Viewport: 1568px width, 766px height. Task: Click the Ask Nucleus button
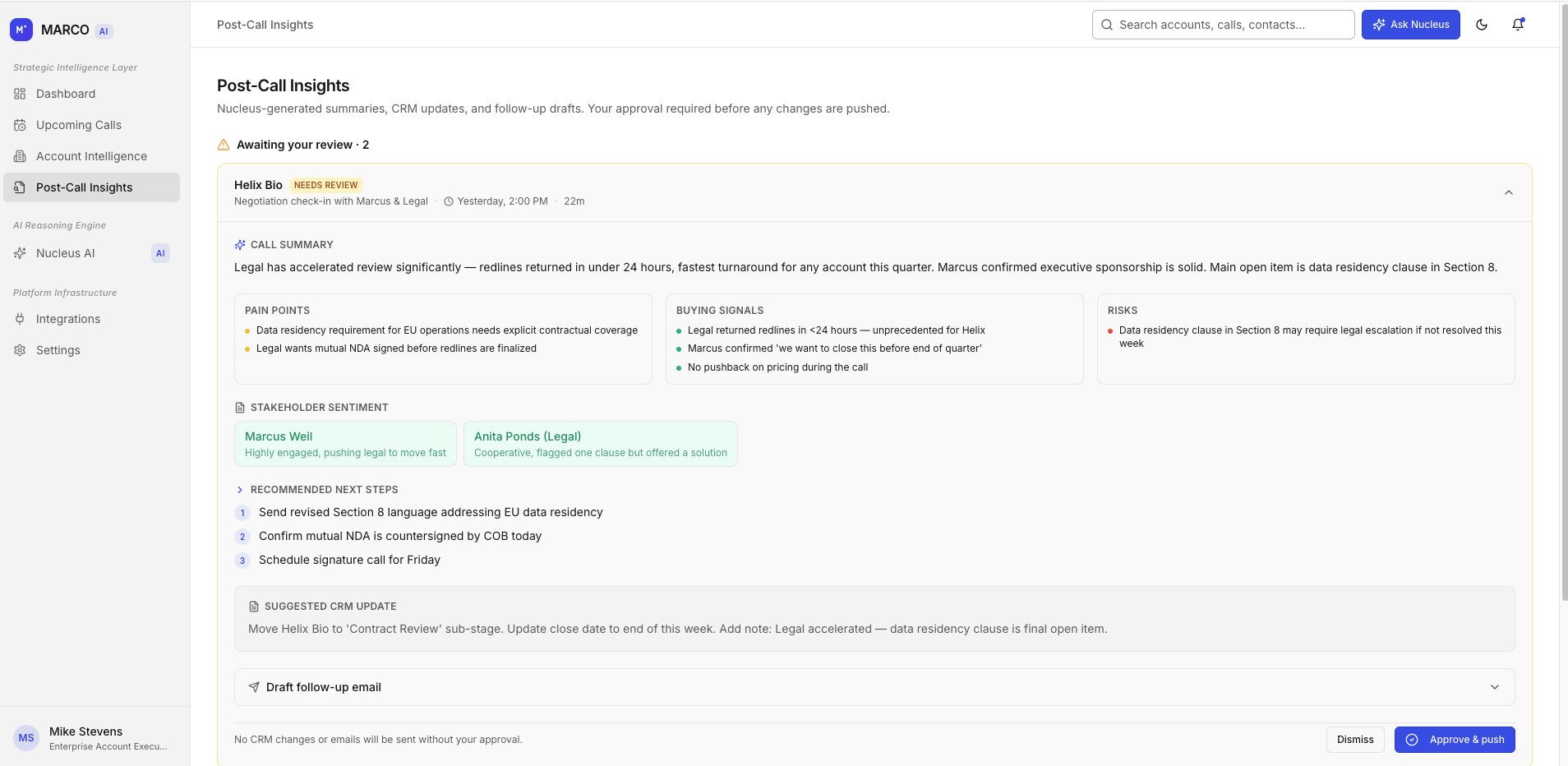pos(1410,25)
